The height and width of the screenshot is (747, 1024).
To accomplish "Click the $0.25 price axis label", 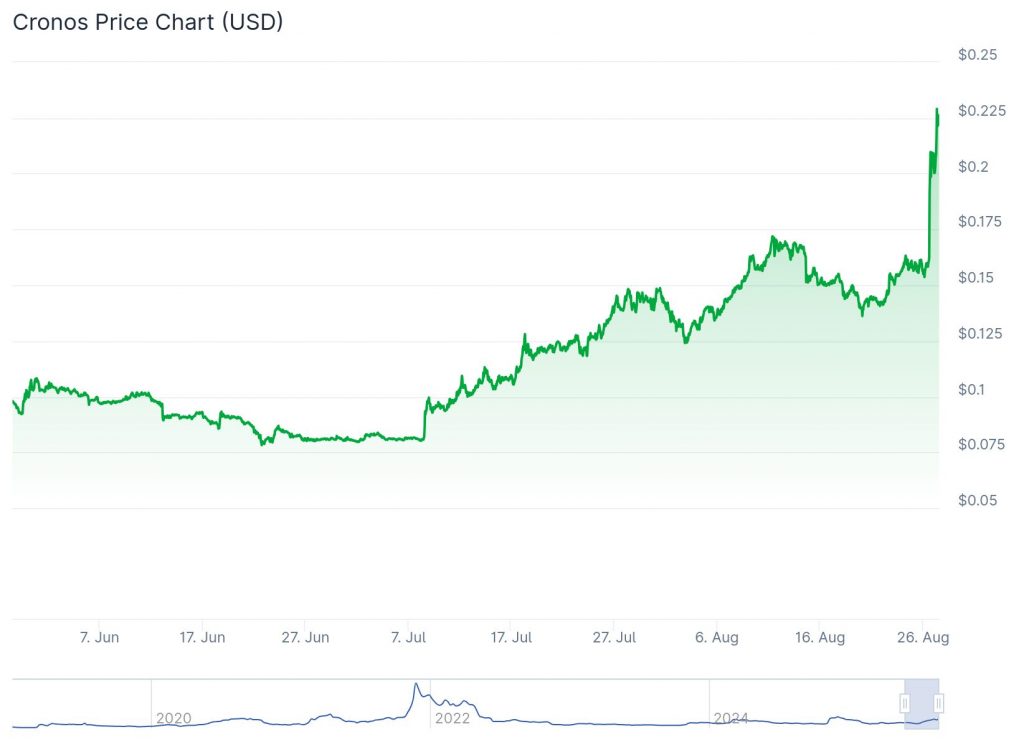I will point(977,54).
